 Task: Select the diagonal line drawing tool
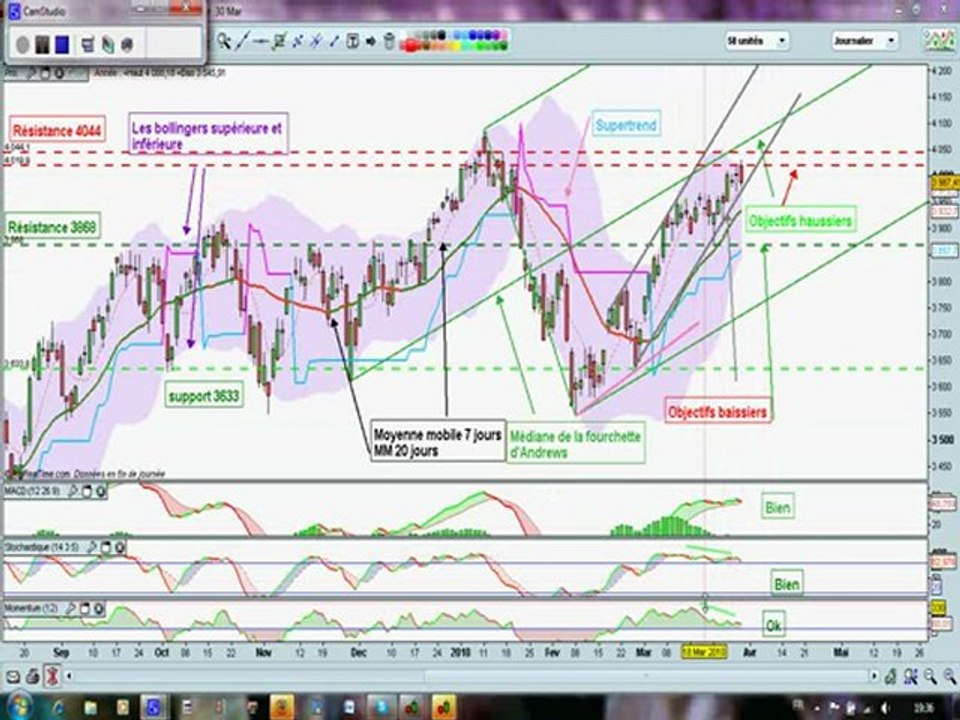[x=242, y=41]
